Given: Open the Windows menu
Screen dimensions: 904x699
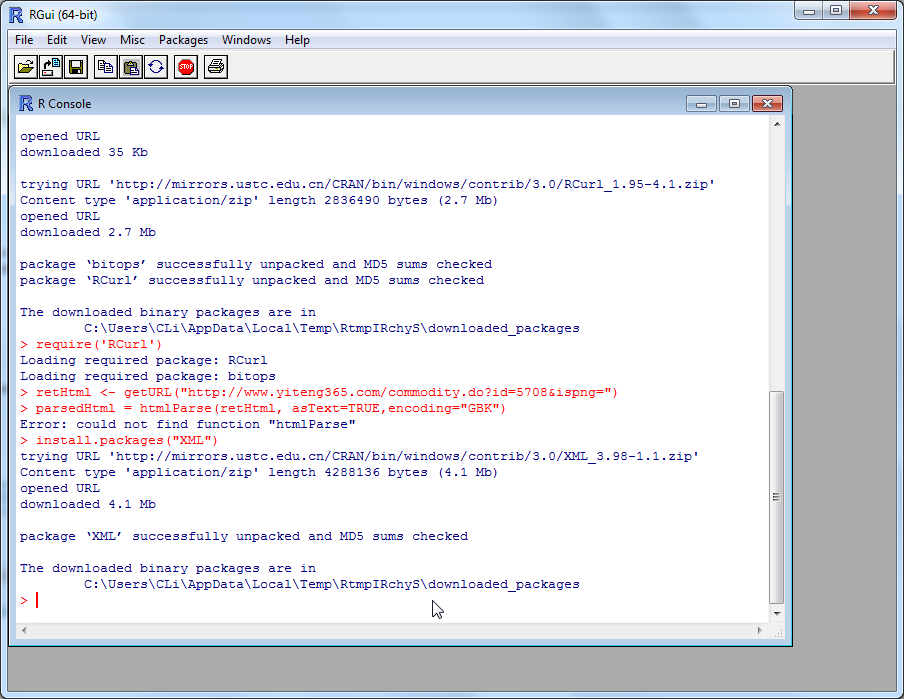Looking at the screenshot, I should click(246, 40).
